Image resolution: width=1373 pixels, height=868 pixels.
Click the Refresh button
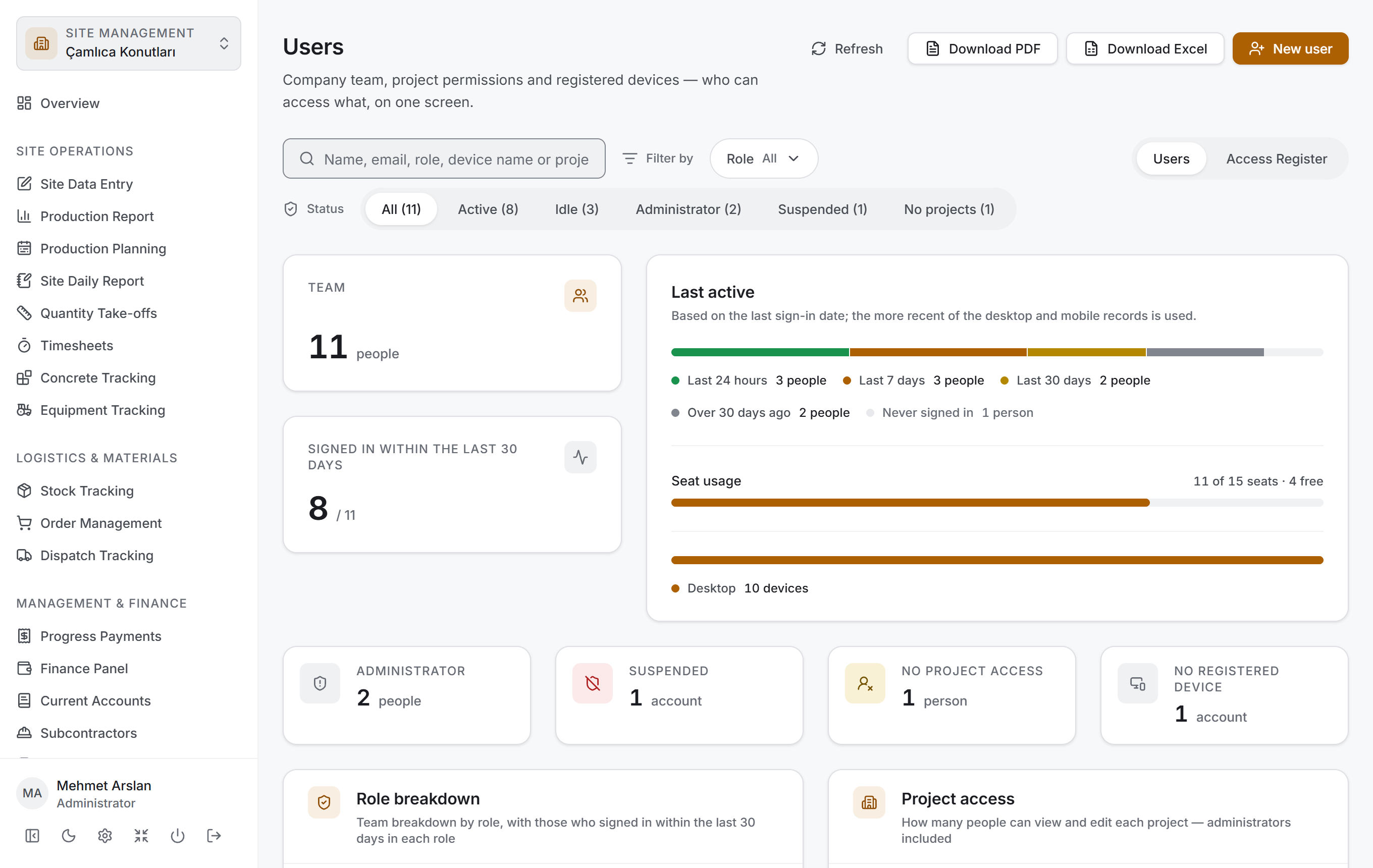[x=847, y=48]
